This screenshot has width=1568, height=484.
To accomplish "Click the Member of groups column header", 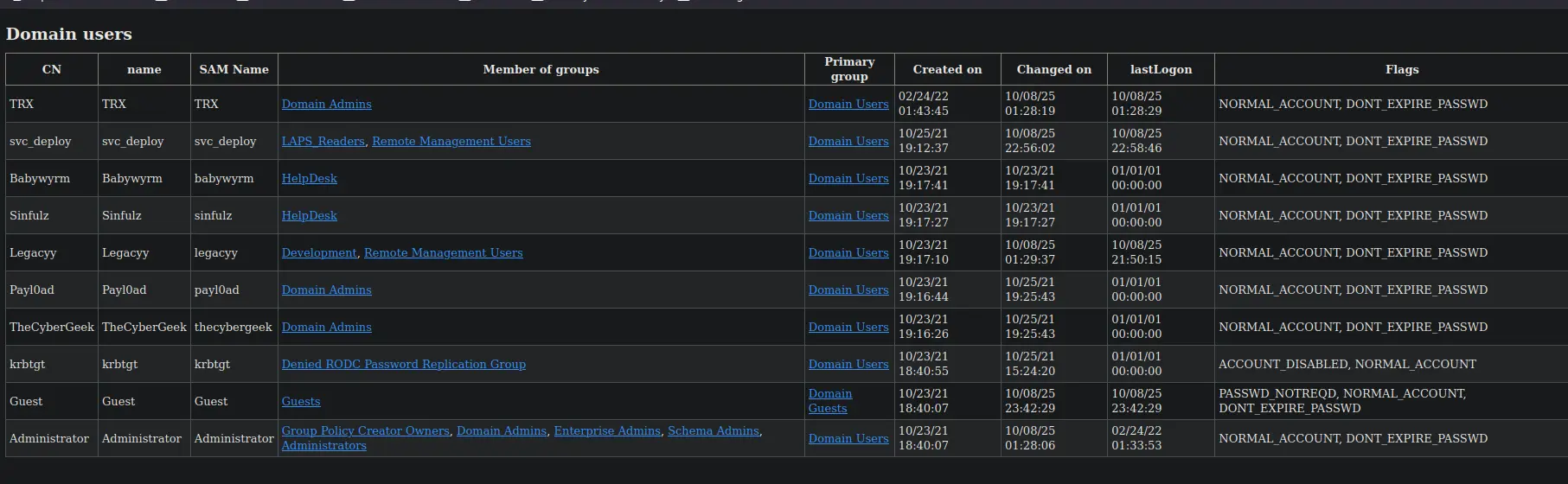I will tap(541, 69).
